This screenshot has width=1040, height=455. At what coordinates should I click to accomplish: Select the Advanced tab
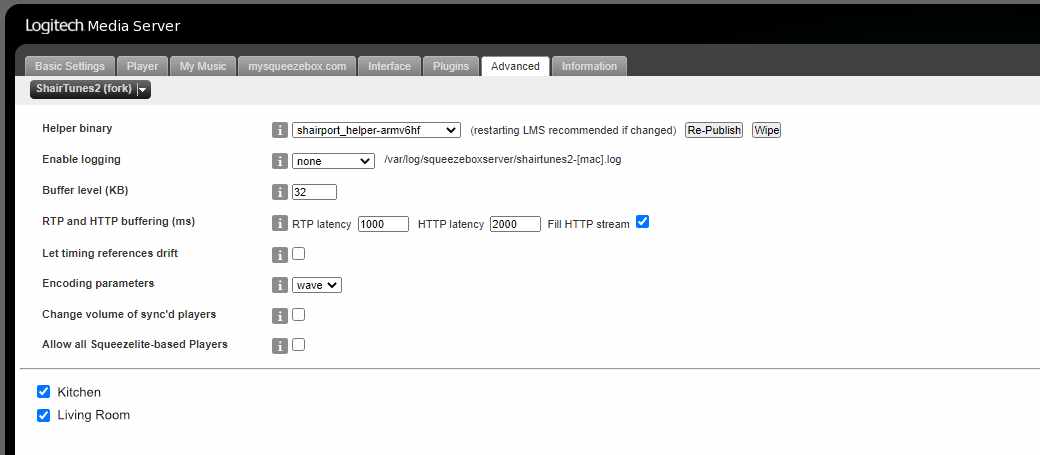click(515, 66)
